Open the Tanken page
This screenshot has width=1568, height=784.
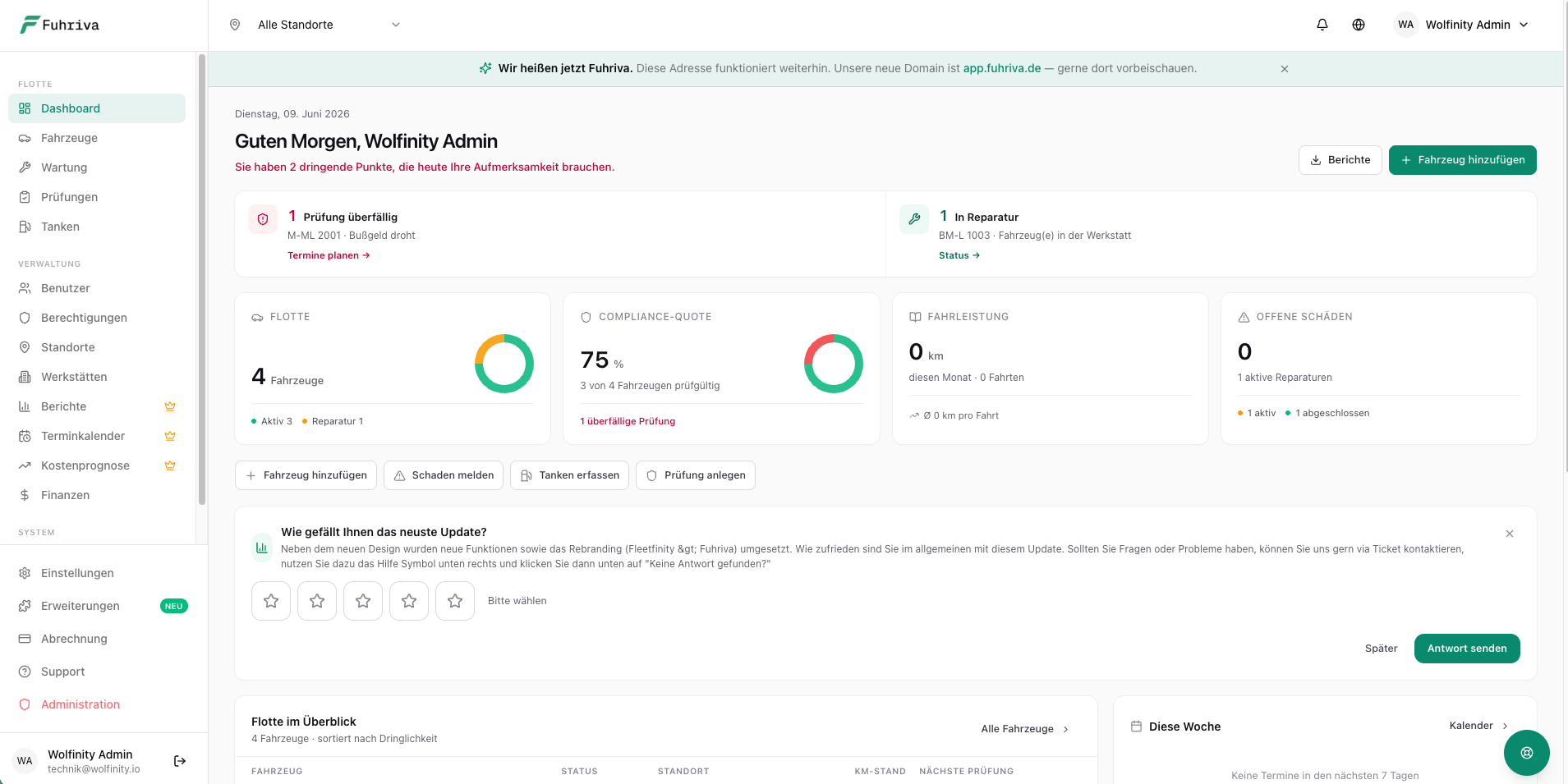97,227
